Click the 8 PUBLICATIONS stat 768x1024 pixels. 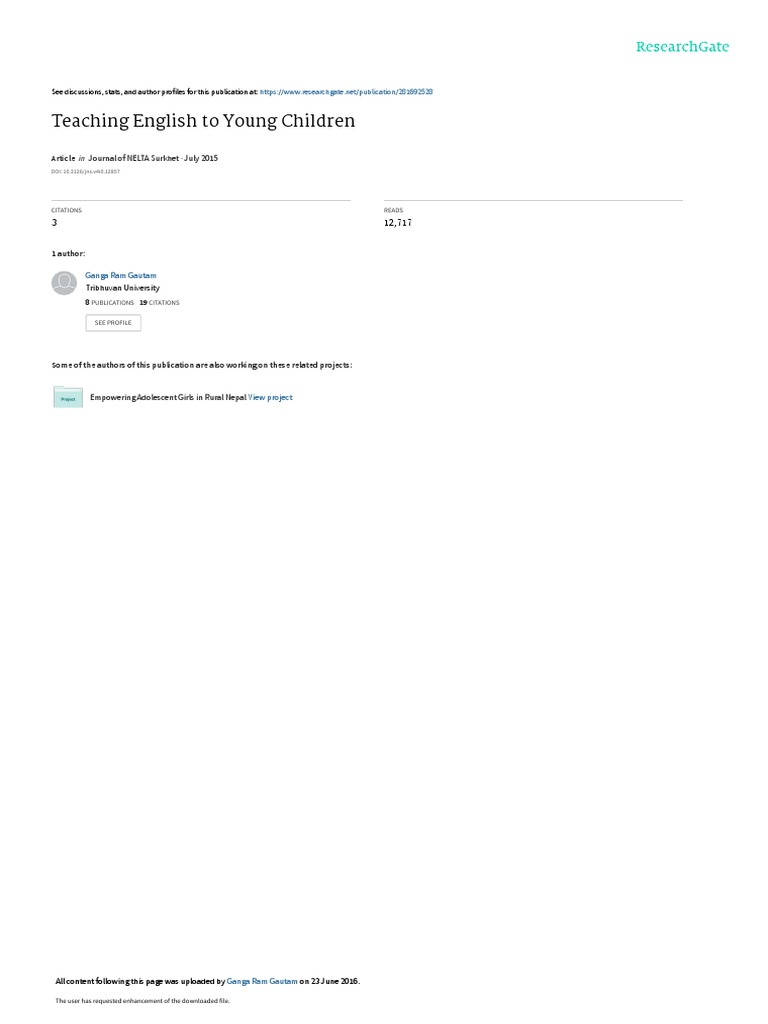[109, 302]
